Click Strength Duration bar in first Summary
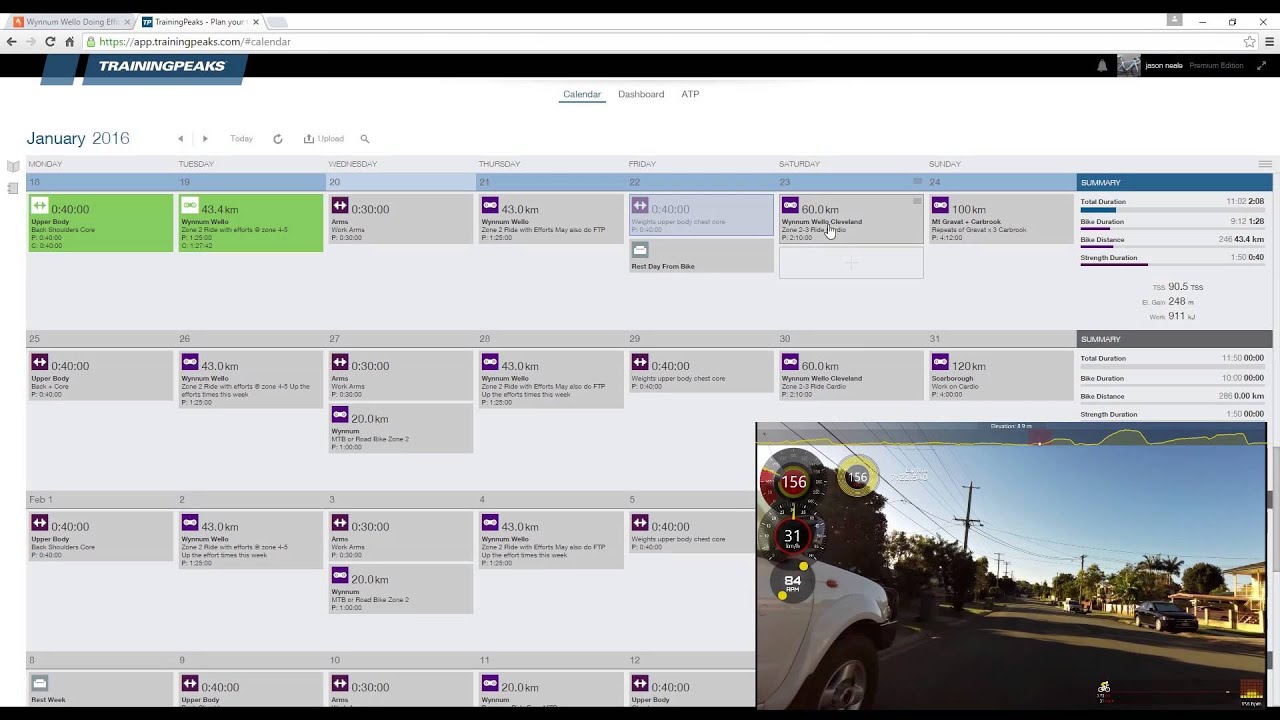 [1172, 266]
